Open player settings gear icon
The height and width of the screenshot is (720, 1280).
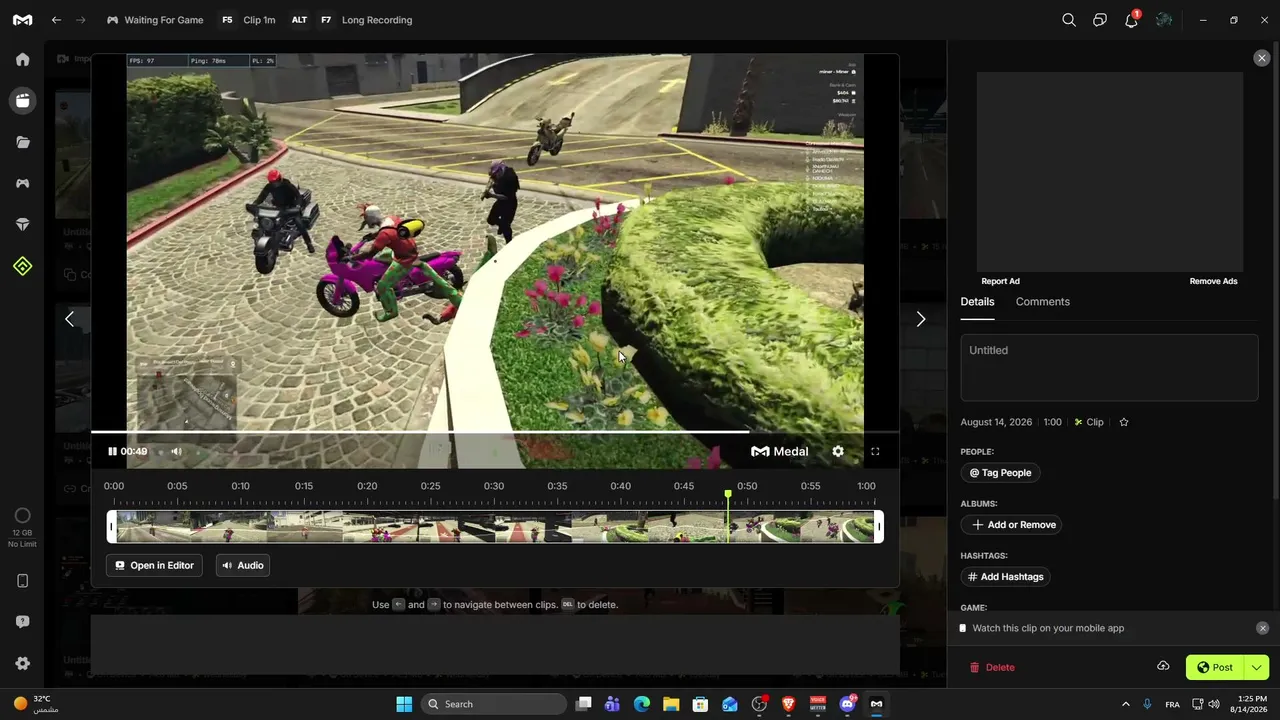[x=838, y=451]
